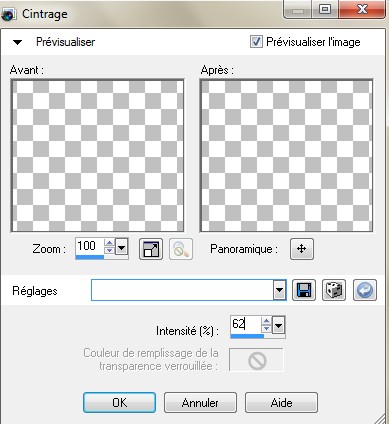Click the blue bar under Zoom value
Viewport: 389px width, 424px height.
point(90,257)
